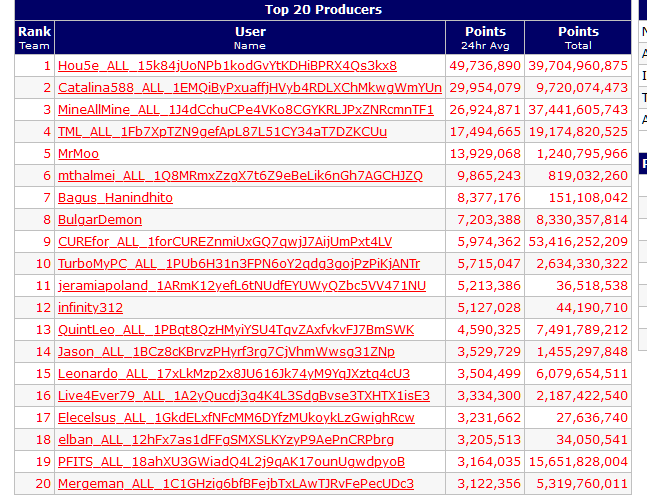Open MineAllMine_ALL user link
Screen dimensions: 647x501
pos(246,109)
